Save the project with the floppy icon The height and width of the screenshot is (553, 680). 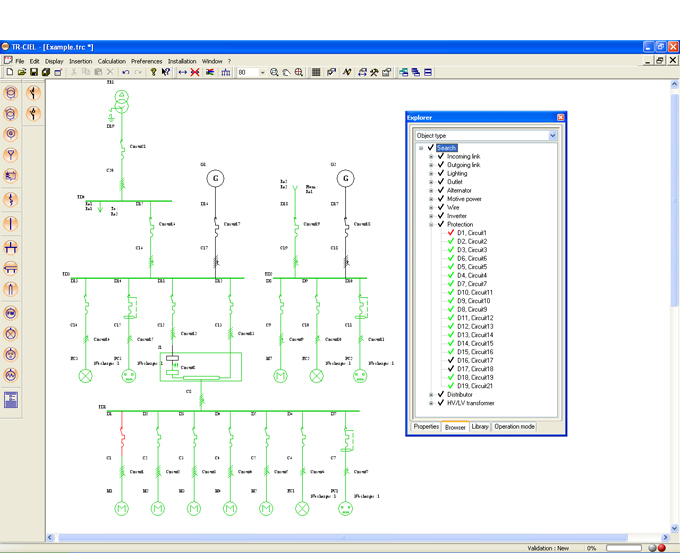(x=34, y=72)
